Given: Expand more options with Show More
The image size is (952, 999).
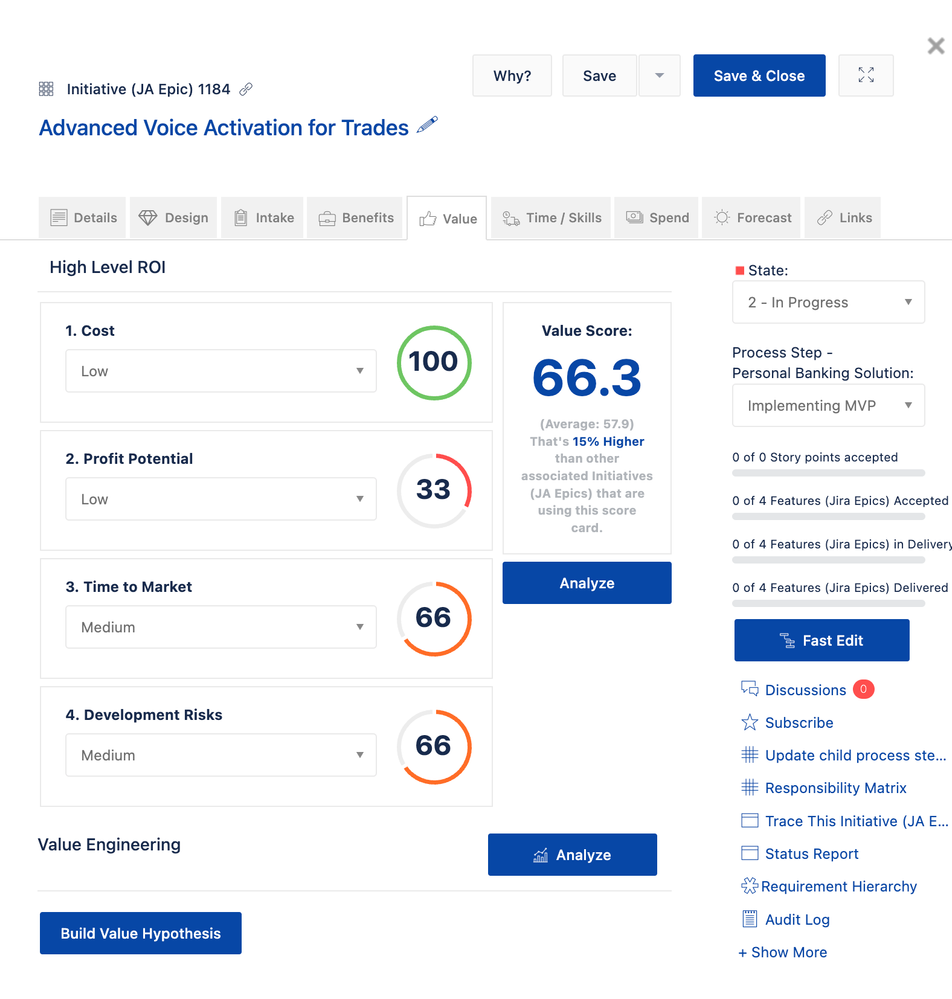Looking at the screenshot, I should point(783,952).
